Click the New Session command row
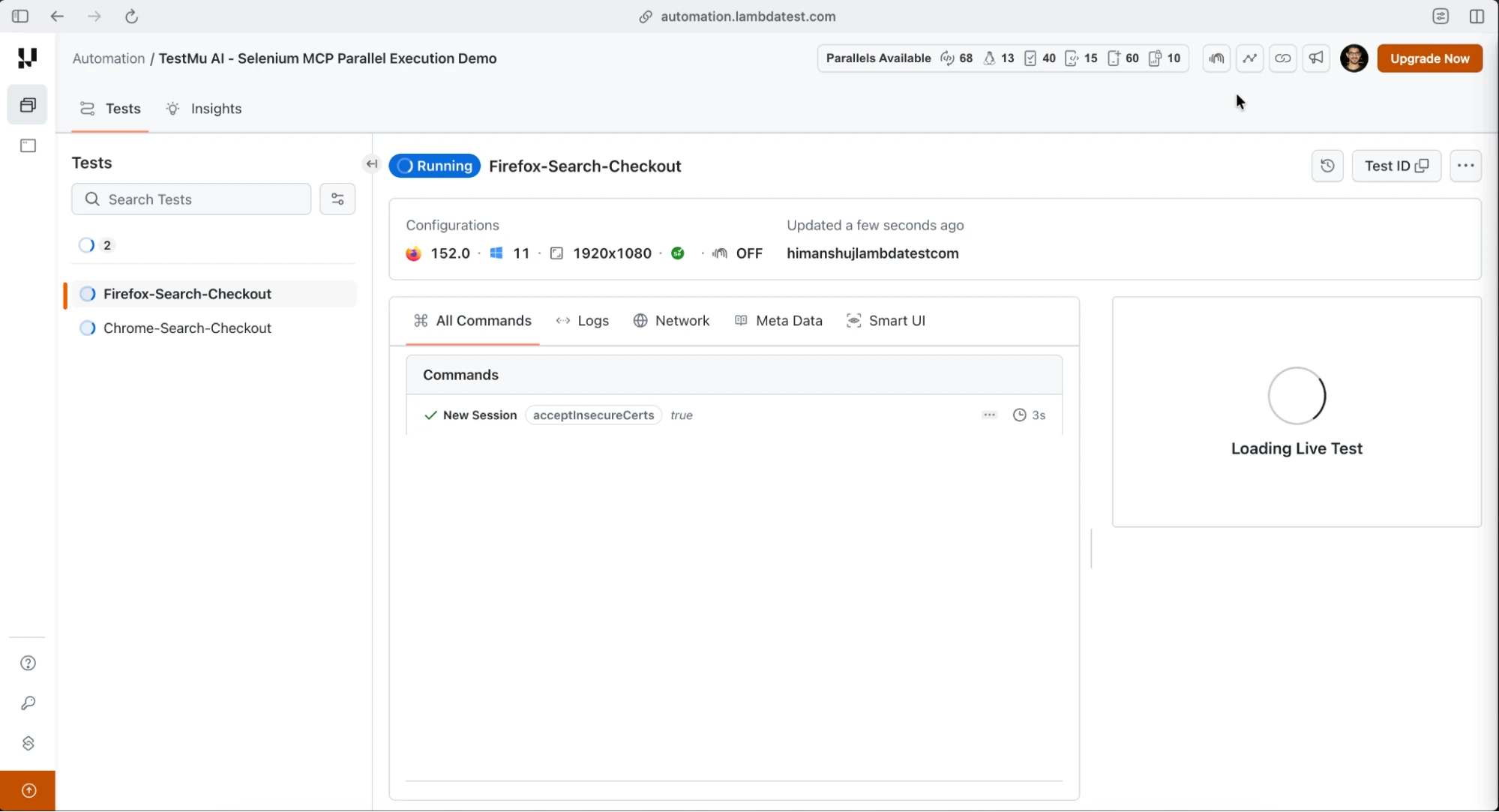Image resolution: width=1499 pixels, height=812 pixels. pos(734,415)
